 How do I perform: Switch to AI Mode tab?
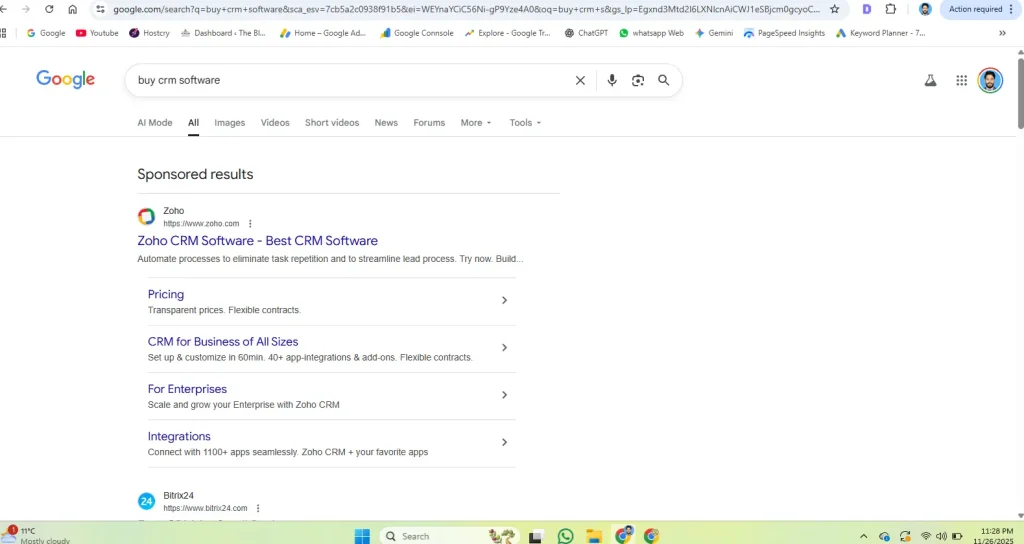click(155, 123)
